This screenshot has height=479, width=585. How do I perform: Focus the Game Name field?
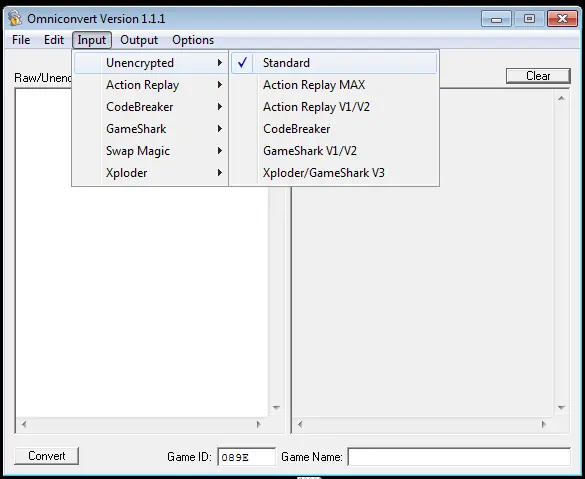[459, 457]
